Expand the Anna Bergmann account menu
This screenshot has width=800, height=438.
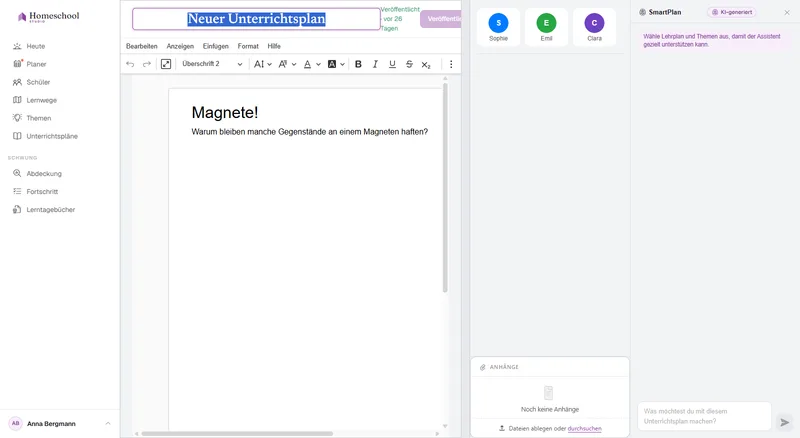point(60,424)
